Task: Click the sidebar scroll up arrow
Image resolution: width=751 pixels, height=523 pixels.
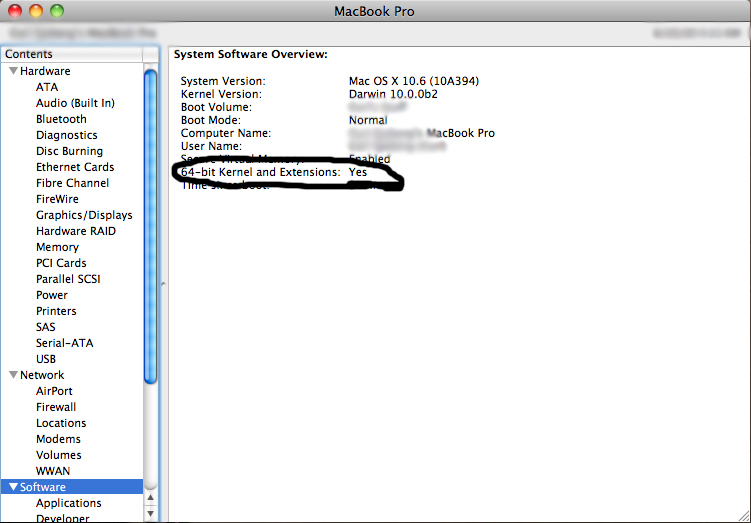Action: tap(150, 498)
